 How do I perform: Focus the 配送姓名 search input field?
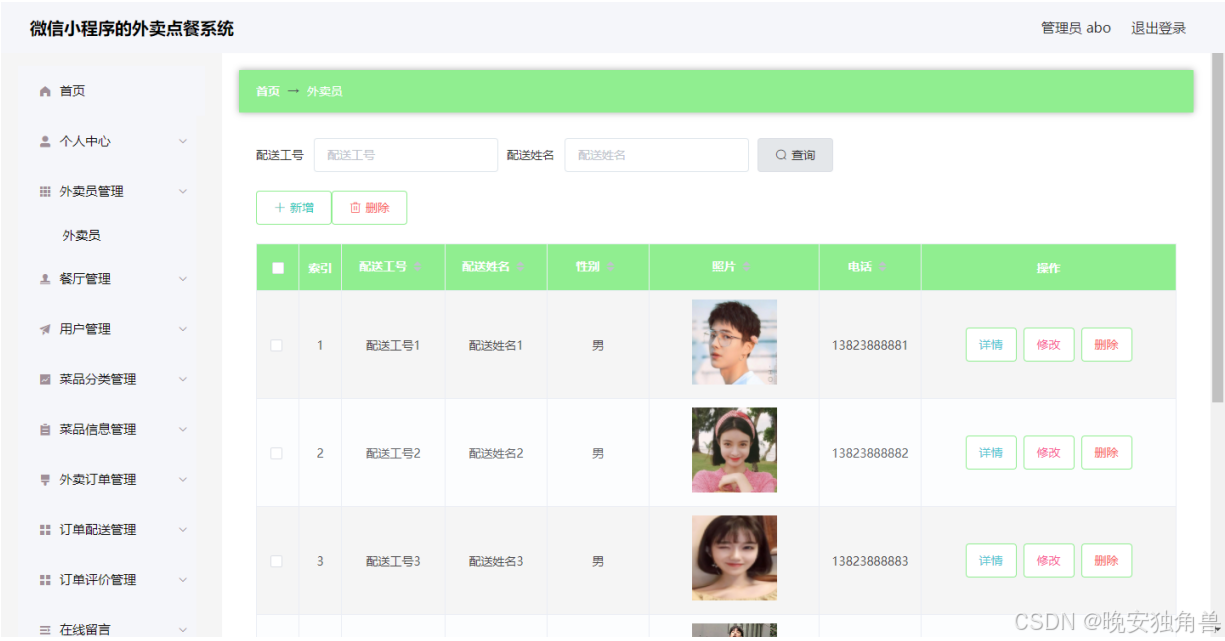[657, 155]
